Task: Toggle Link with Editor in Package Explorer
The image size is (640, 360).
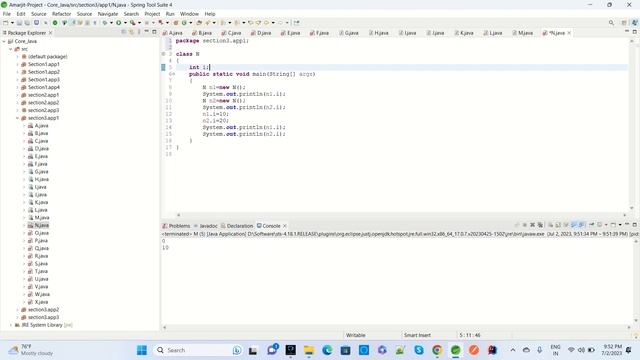Action: 131,32
